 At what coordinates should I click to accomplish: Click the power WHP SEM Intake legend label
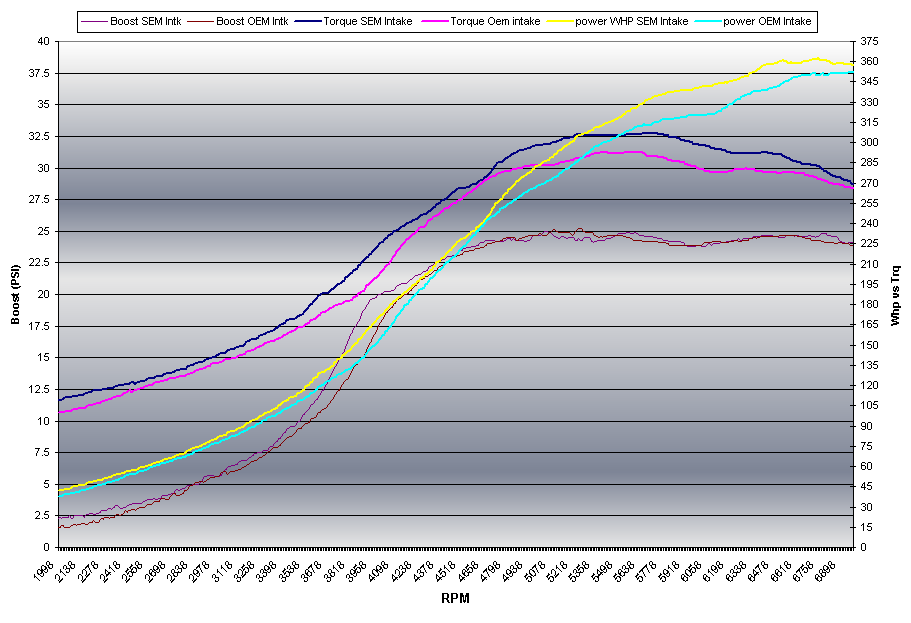click(631, 21)
